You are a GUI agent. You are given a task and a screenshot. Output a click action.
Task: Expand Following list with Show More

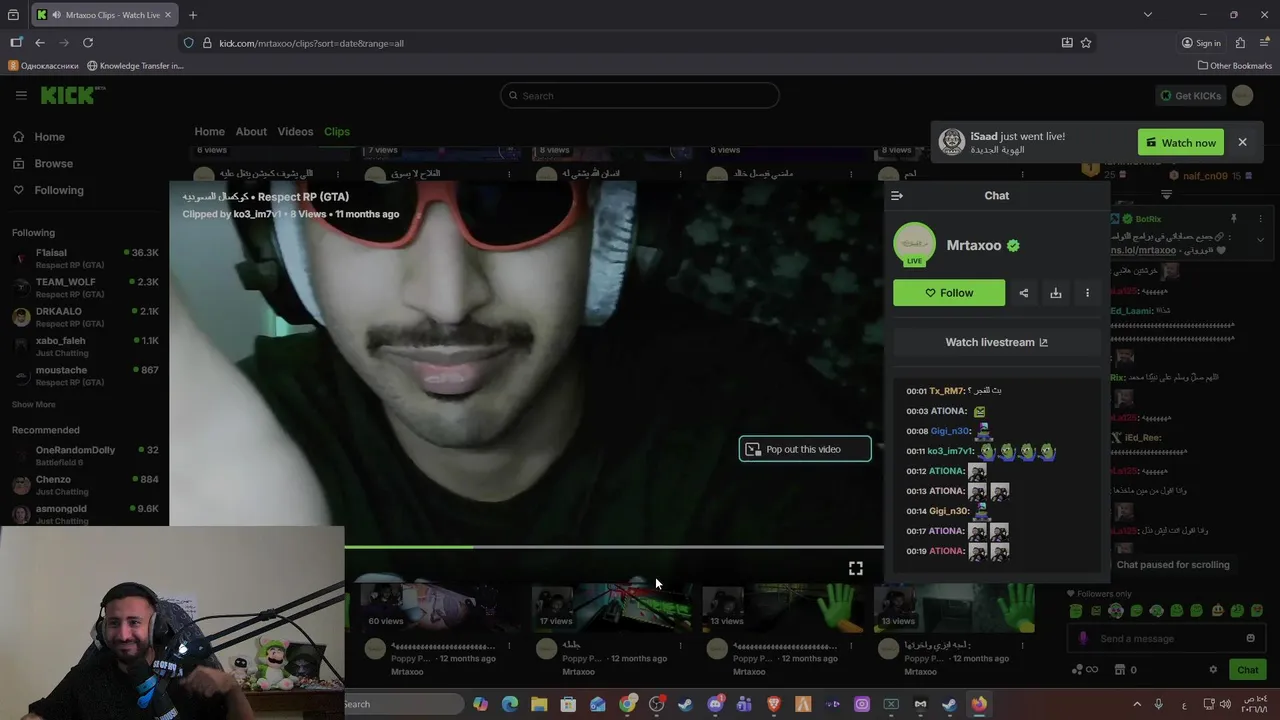coord(33,405)
